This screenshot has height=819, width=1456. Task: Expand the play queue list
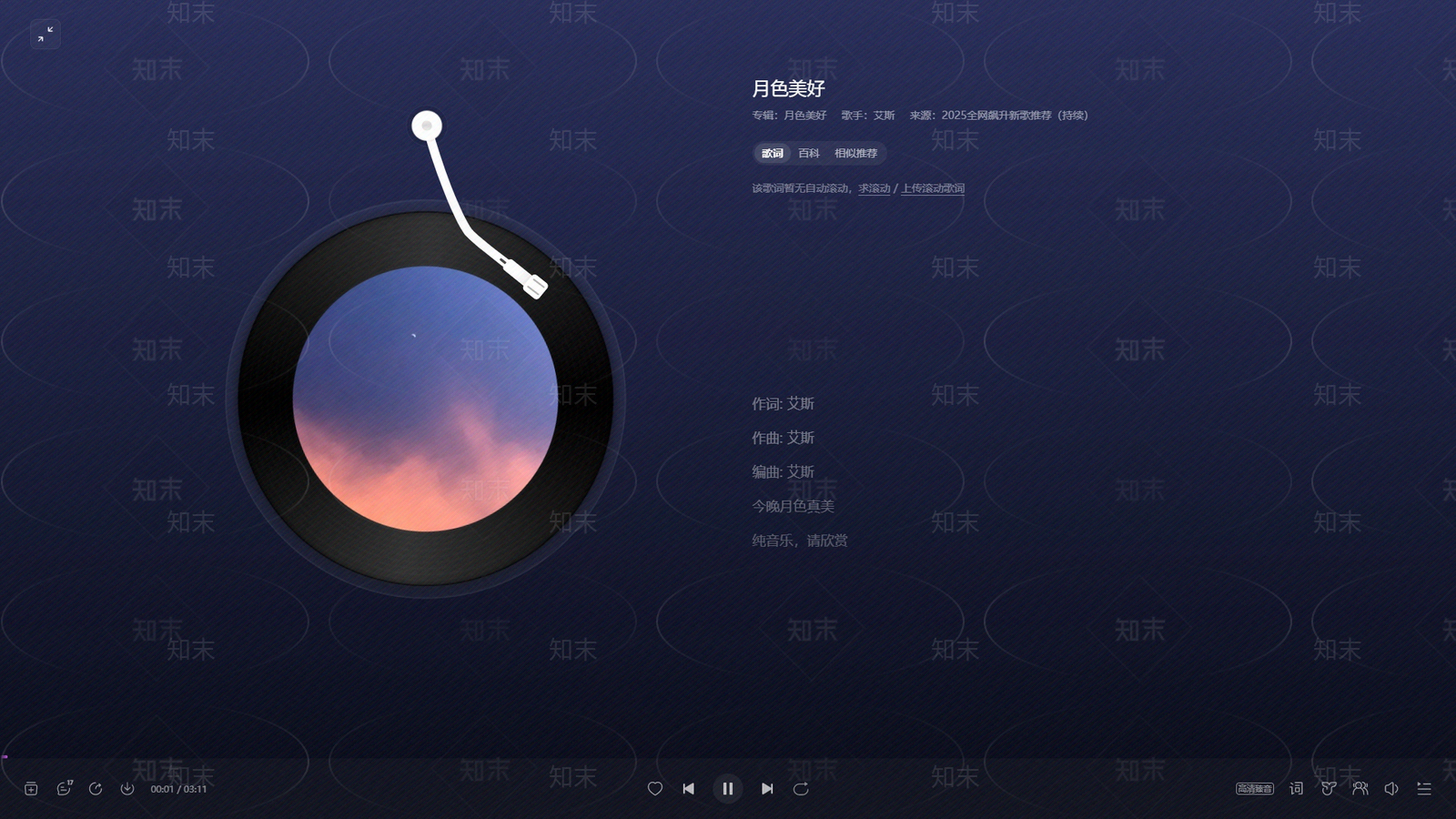(1424, 789)
